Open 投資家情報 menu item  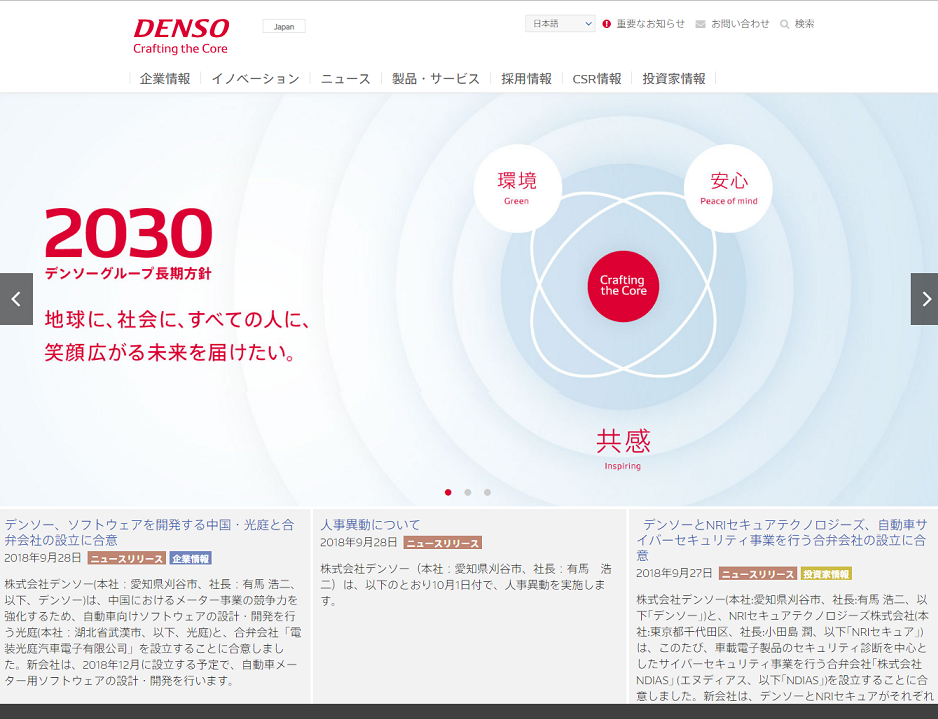point(674,78)
